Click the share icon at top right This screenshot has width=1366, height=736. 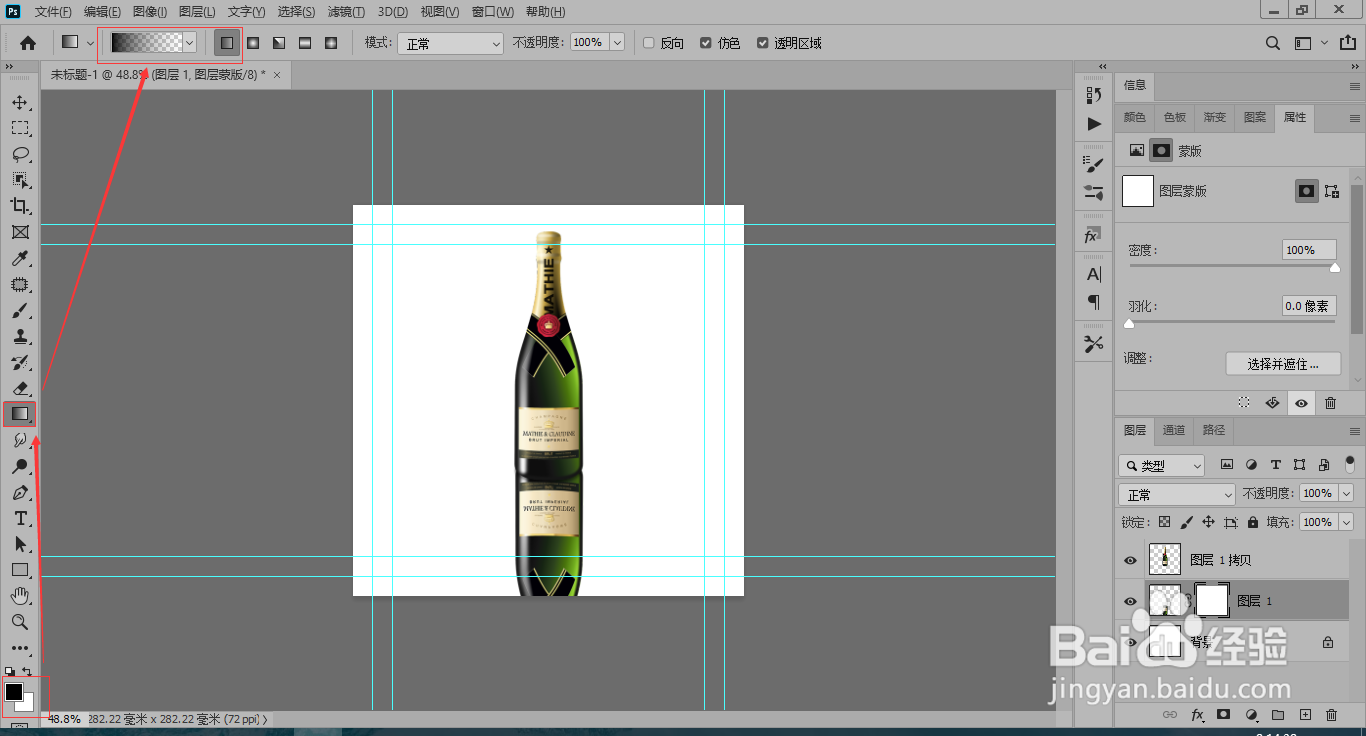click(x=1347, y=43)
